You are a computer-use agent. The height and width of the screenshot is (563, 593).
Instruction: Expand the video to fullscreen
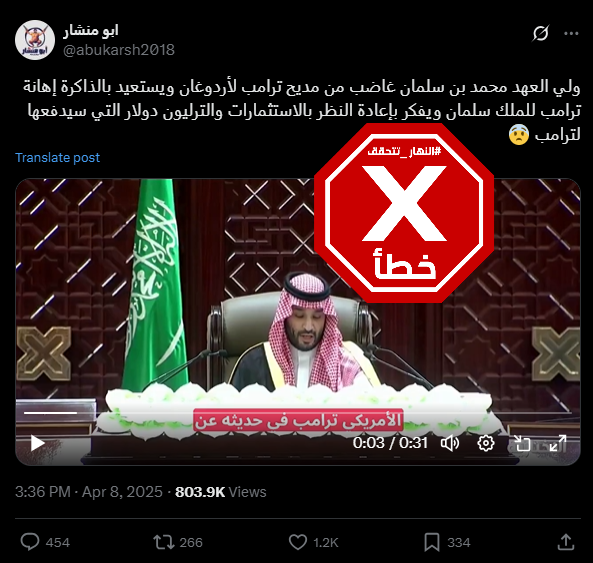(558, 443)
